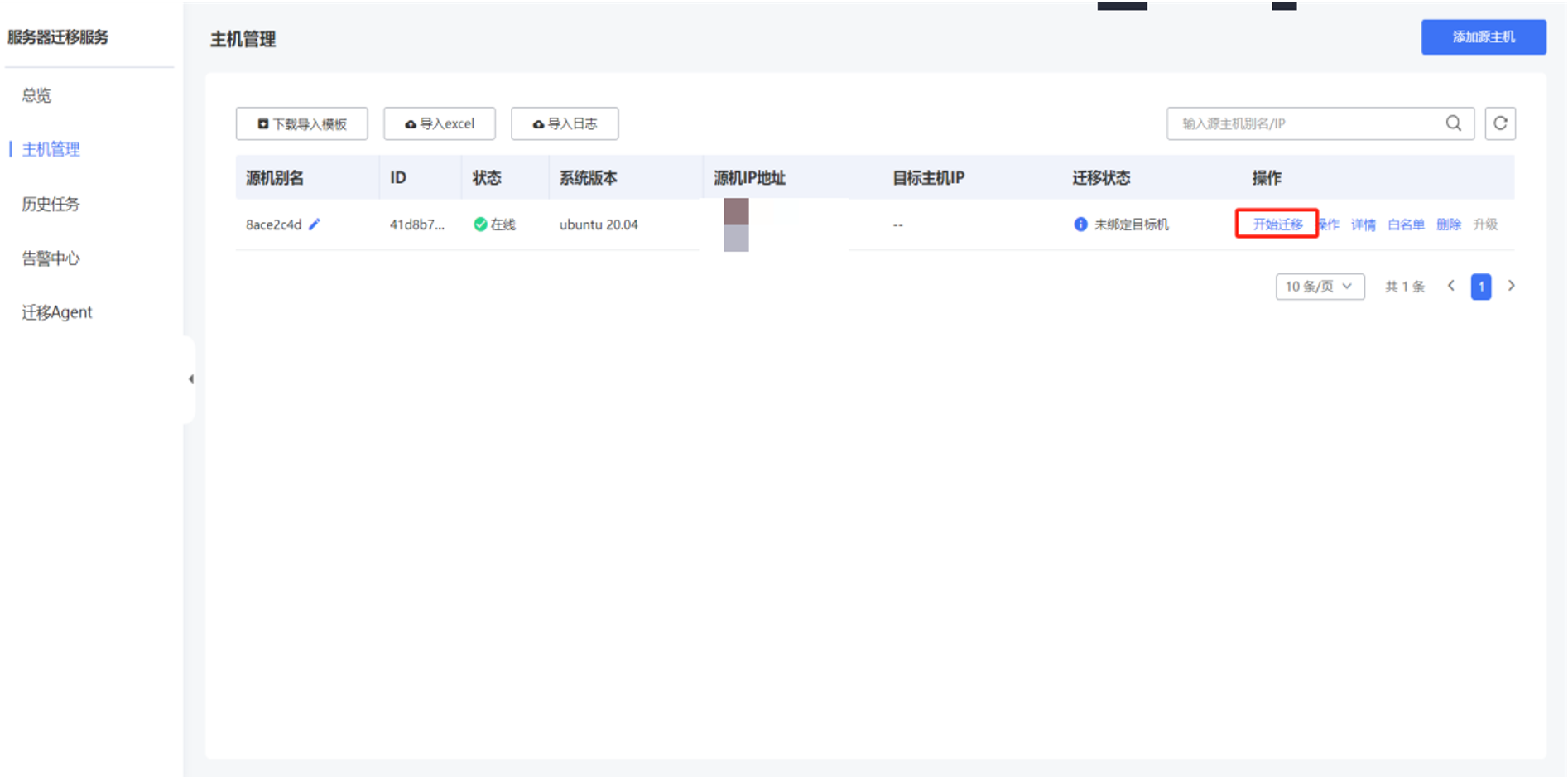1568x777 pixels.
Task: Open 迁移Agent in the sidebar
Action: (x=57, y=312)
